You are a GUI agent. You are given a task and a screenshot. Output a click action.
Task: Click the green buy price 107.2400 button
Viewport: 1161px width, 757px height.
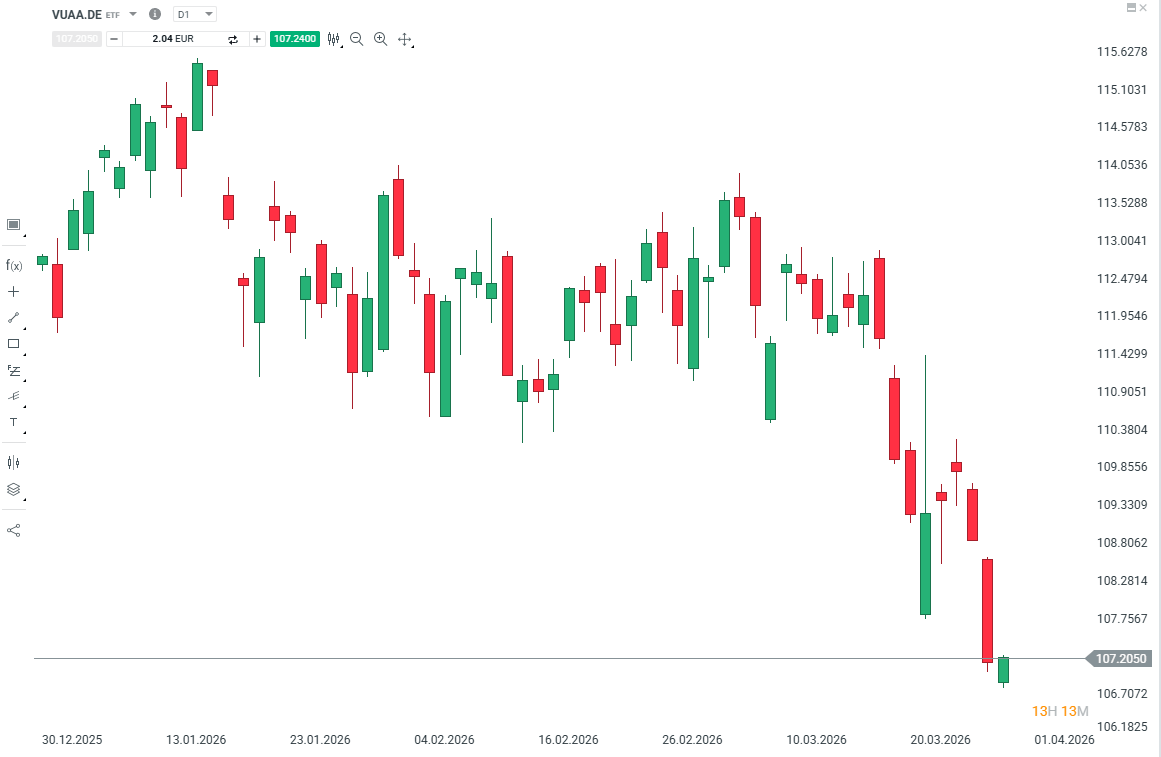tap(294, 39)
